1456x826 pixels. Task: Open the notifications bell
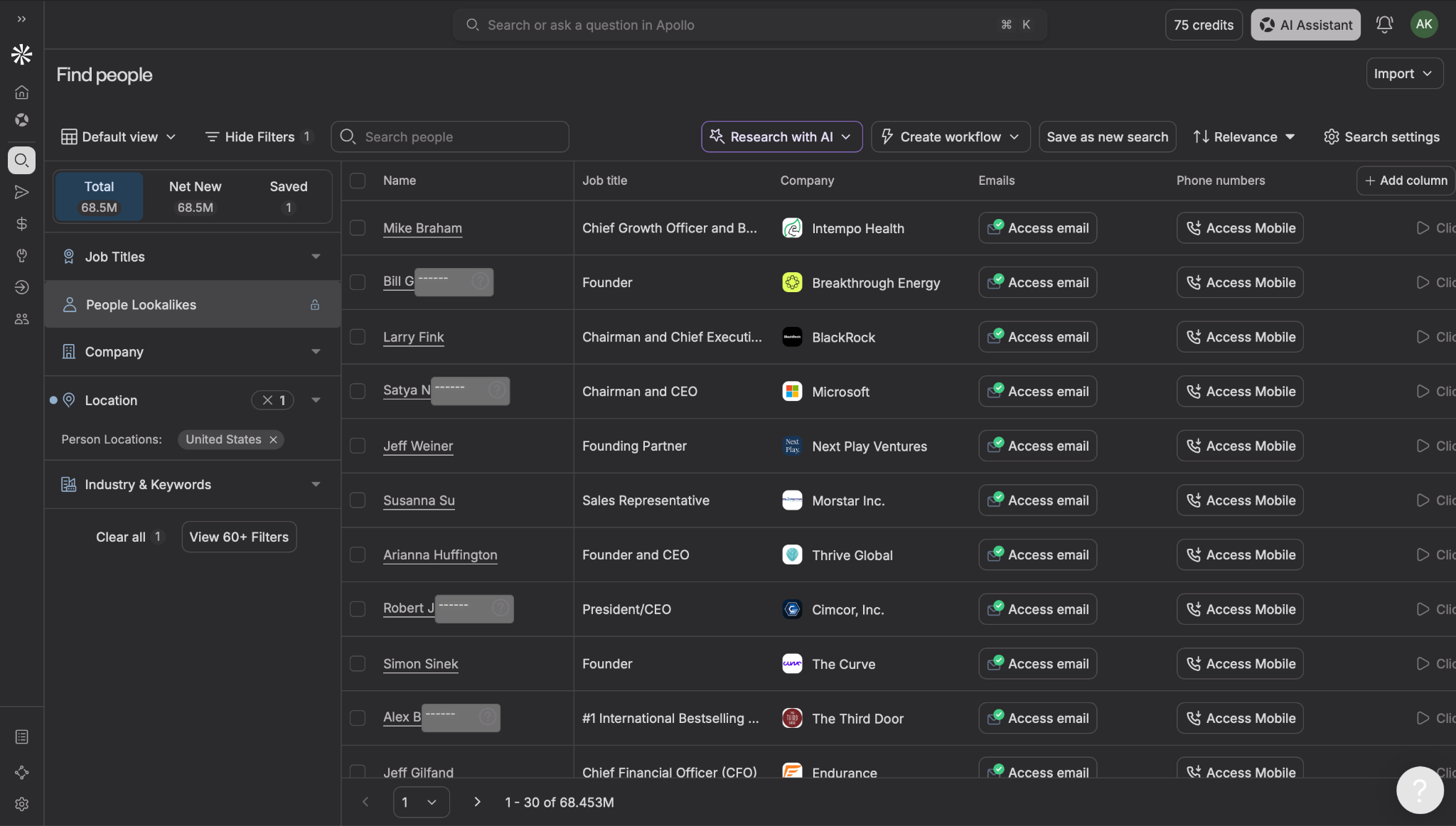click(1384, 25)
